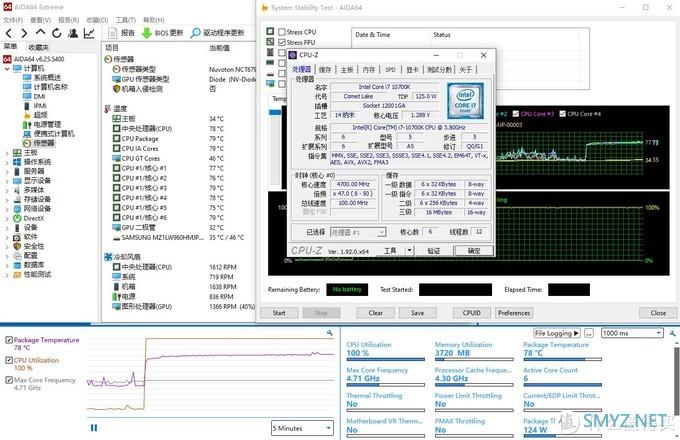Click the ellipsis button next to File Logging

coord(588,333)
